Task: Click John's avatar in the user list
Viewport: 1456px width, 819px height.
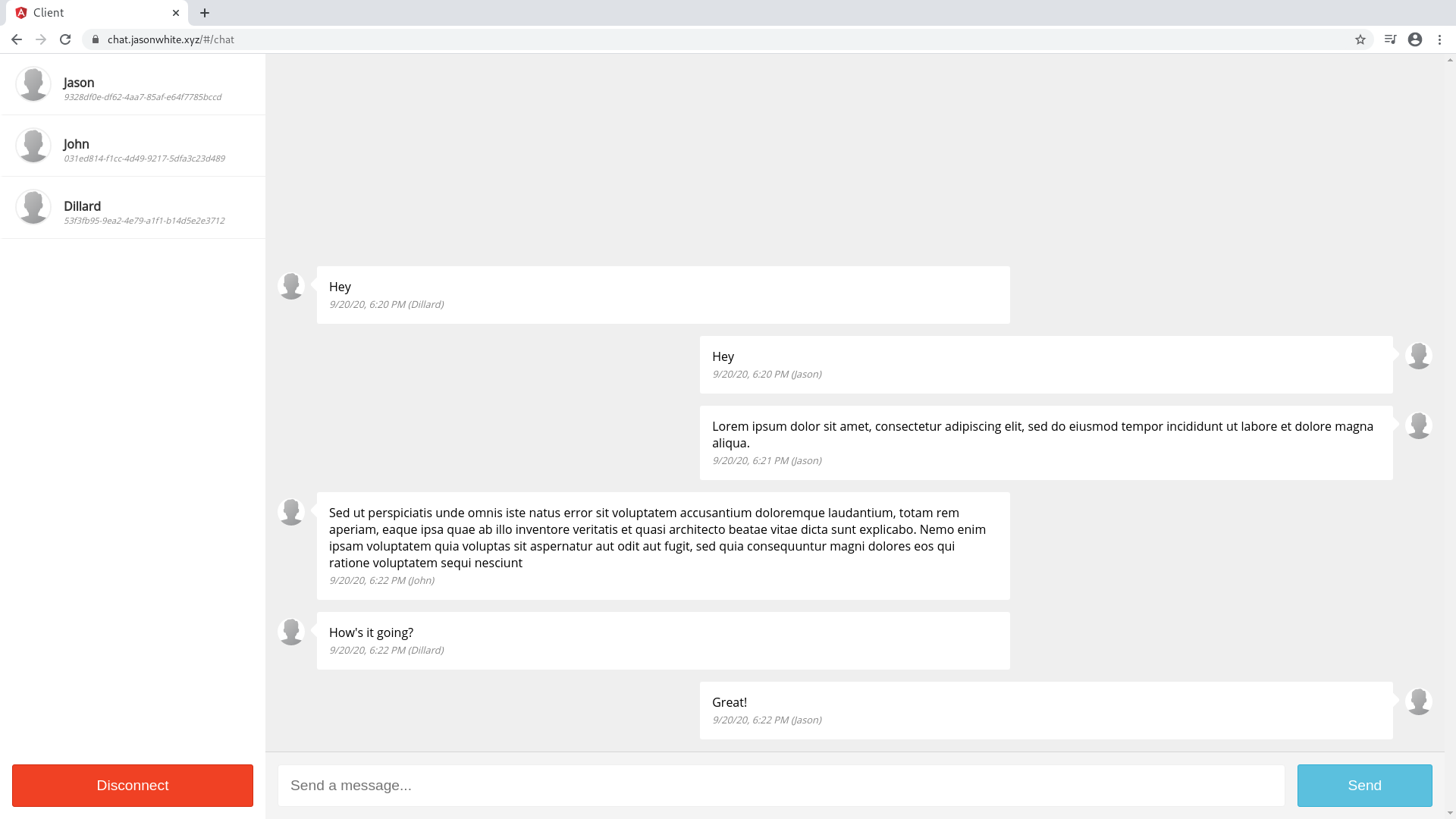Action: tap(33, 146)
